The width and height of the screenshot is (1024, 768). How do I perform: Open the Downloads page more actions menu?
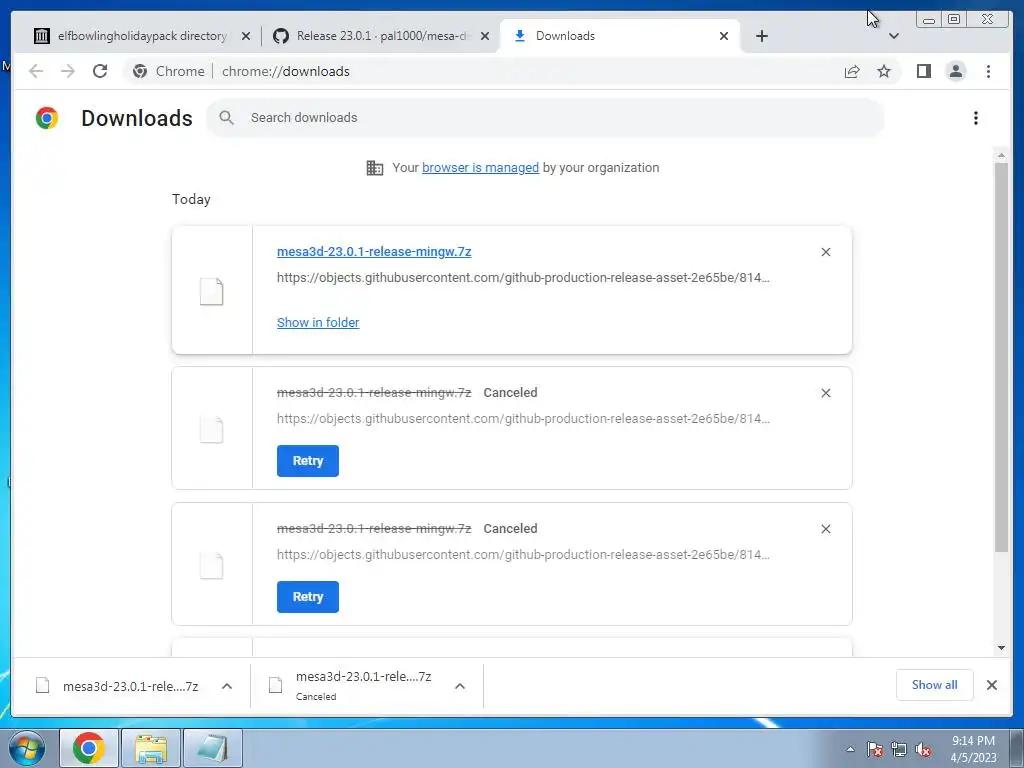pos(976,118)
